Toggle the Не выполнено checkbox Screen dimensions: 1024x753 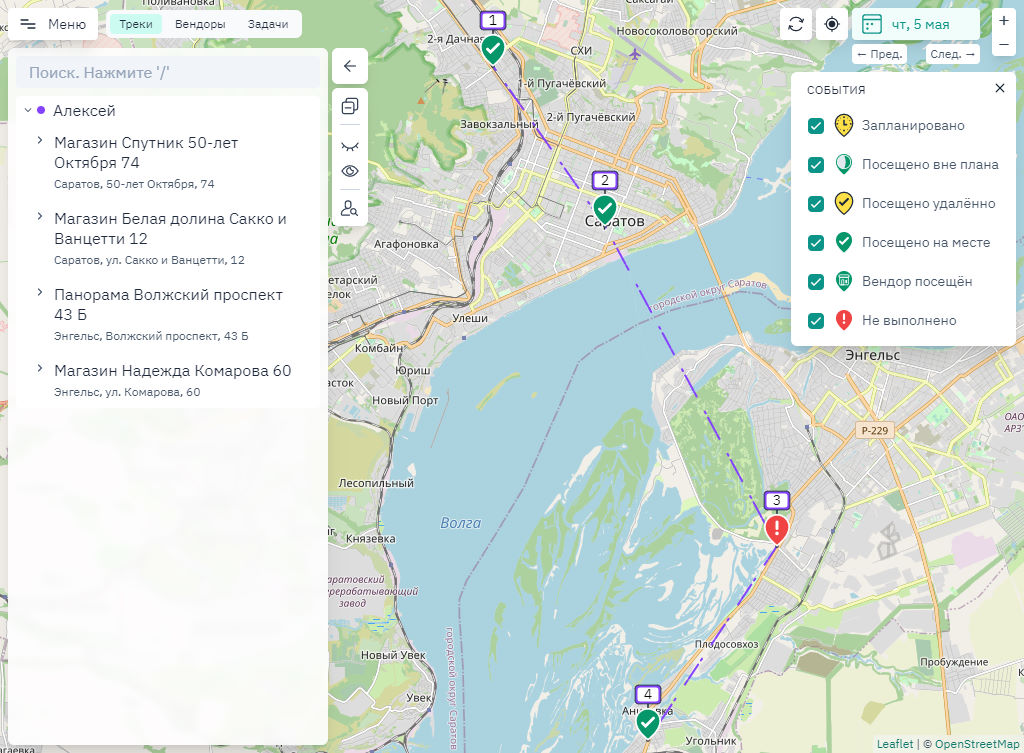pyautogui.click(x=816, y=321)
